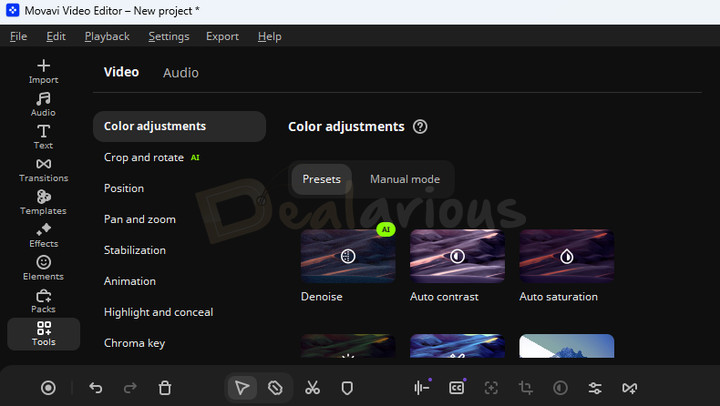Open the Import panel in sidebar
Image resolution: width=720 pixels, height=406 pixels.
click(x=43, y=71)
